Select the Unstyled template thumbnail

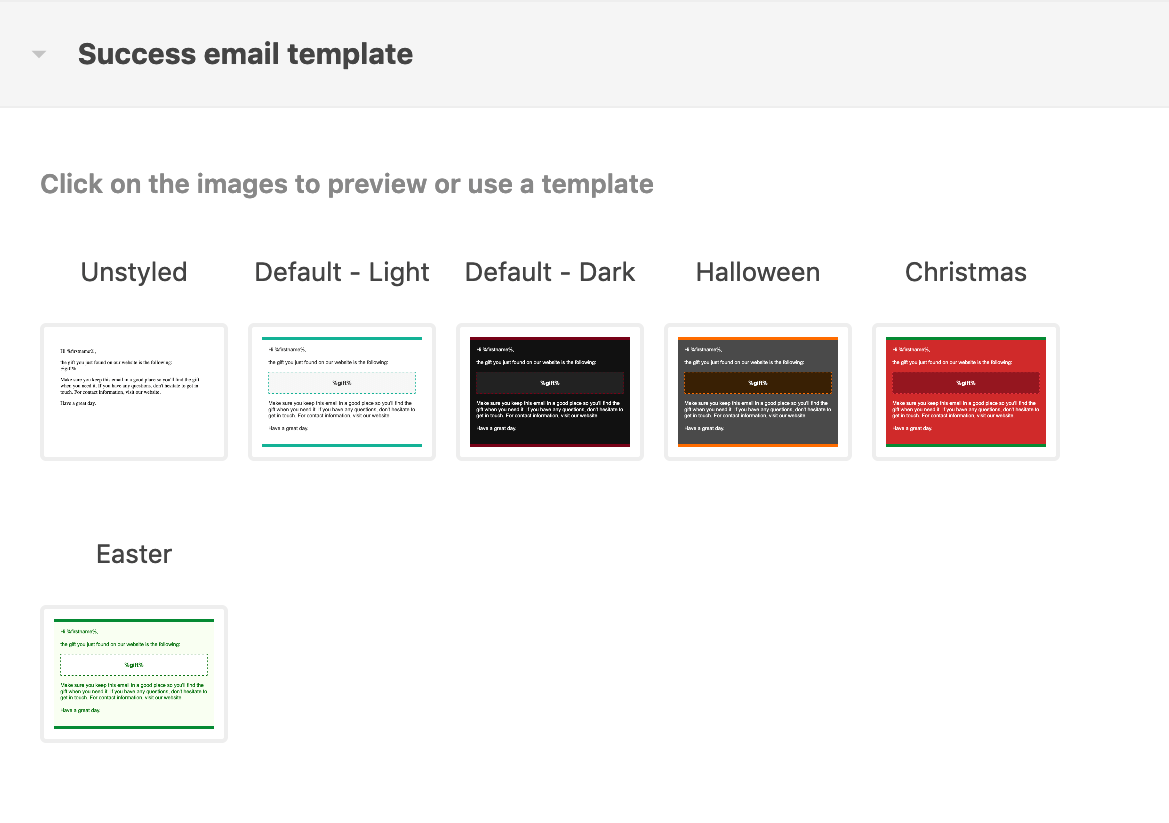point(134,392)
